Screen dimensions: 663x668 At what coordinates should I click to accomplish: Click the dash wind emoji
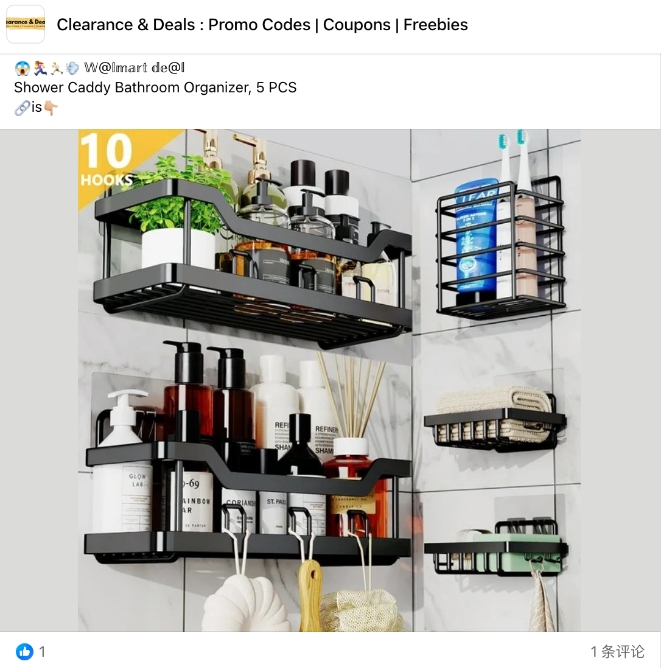pos(72,68)
